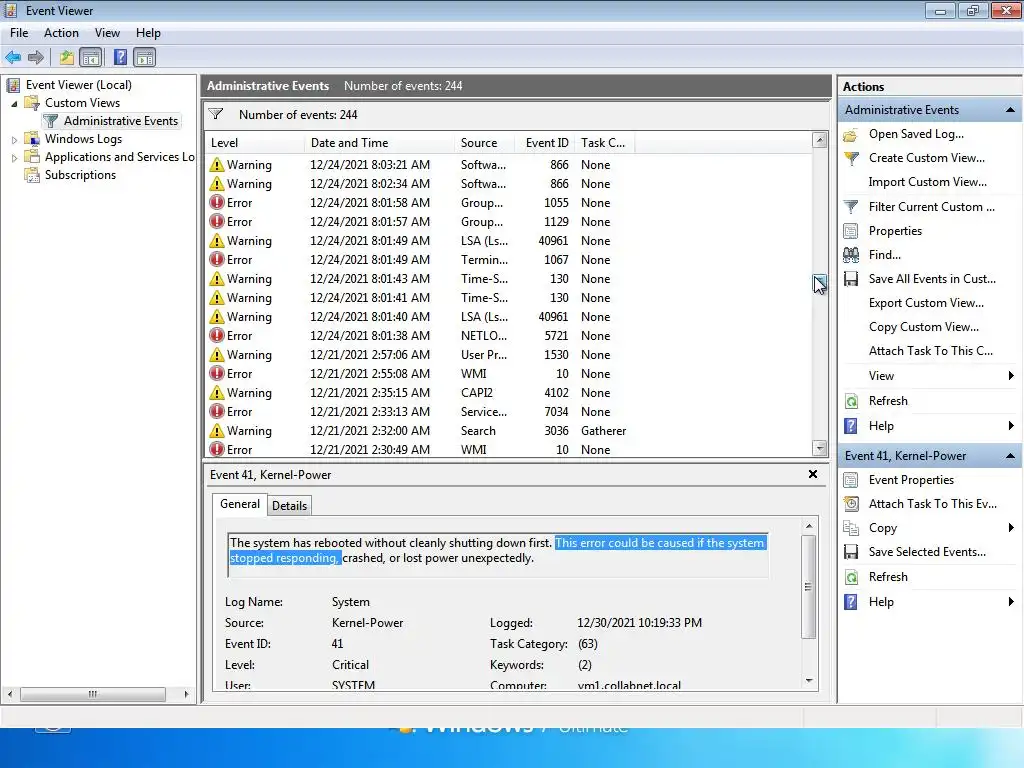This screenshot has height=768, width=1024.
Task: Click Import Custom View action
Action: point(927,182)
